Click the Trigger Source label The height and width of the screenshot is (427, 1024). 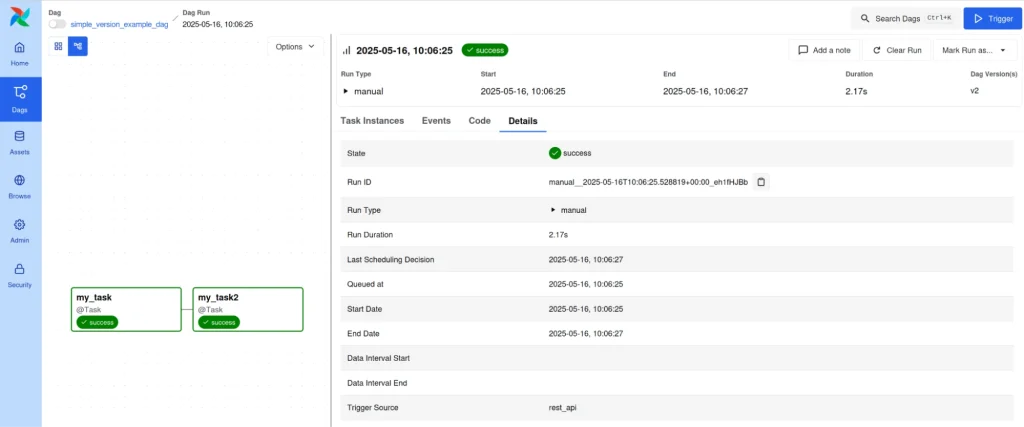tap(373, 407)
